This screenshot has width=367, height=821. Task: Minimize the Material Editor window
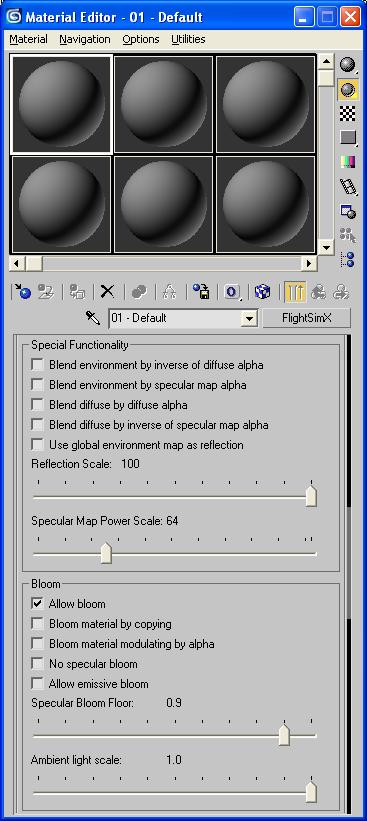304,17
